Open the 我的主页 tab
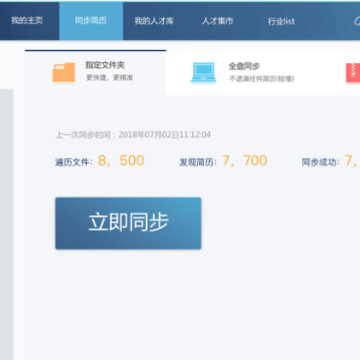The height and width of the screenshot is (360, 360). point(27,21)
